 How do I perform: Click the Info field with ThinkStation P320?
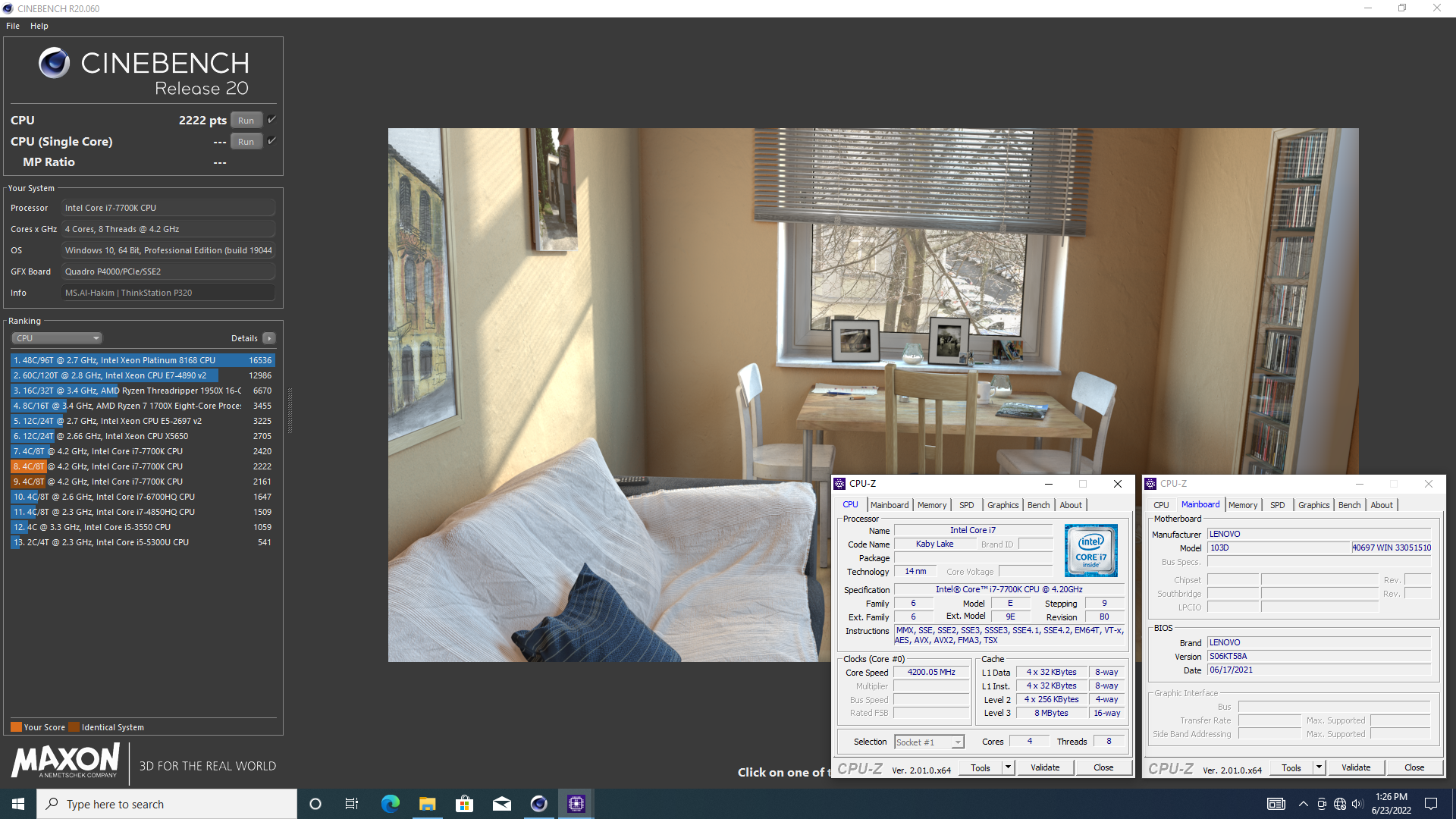168,293
